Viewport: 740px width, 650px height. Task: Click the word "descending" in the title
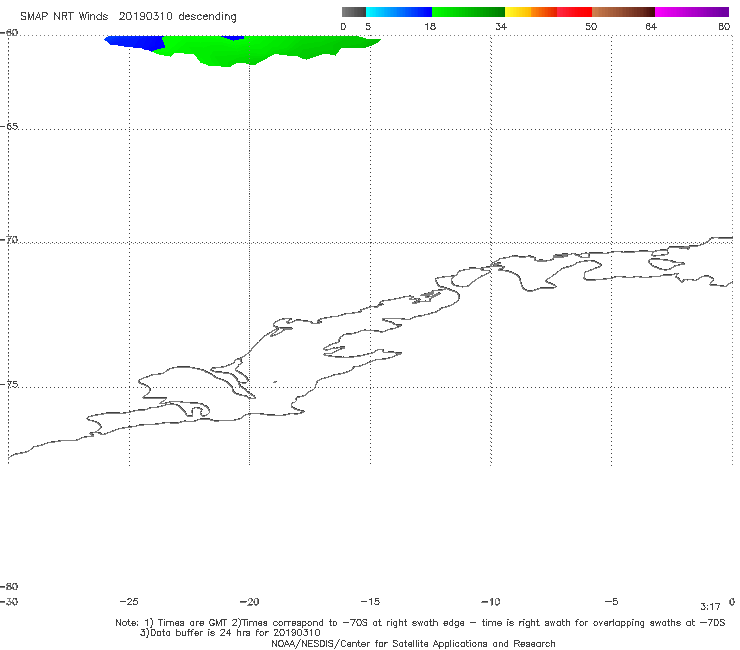(x=208, y=17)
